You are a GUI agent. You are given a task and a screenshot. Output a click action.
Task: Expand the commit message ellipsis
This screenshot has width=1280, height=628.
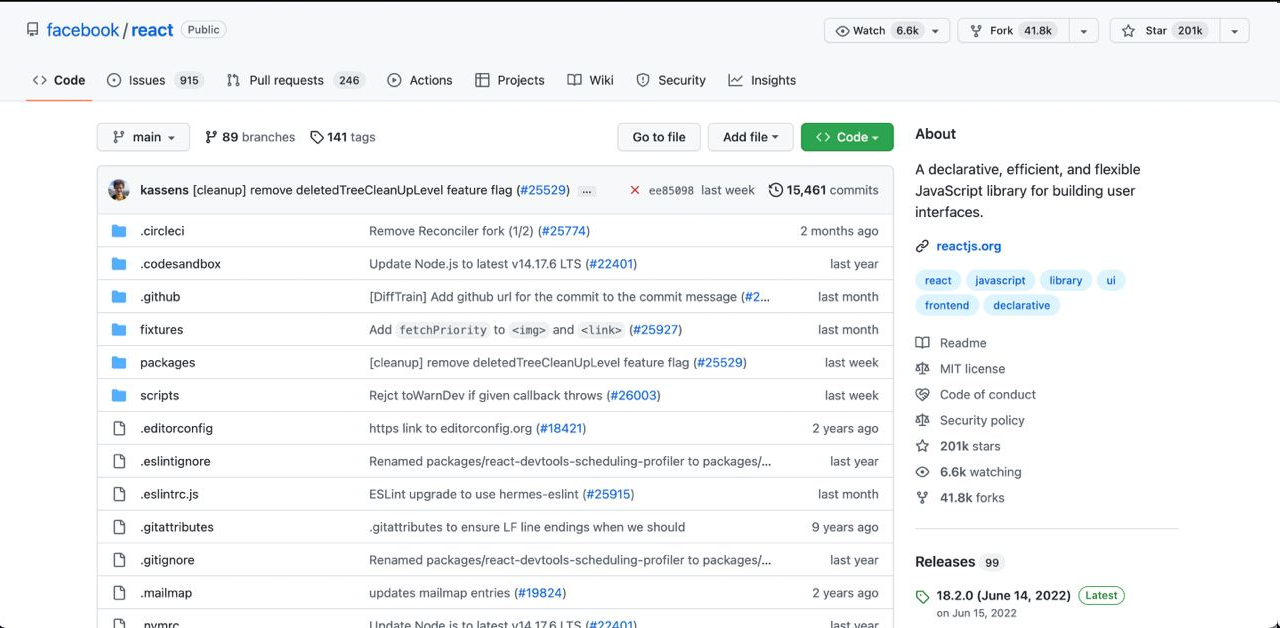click(587, 190)
